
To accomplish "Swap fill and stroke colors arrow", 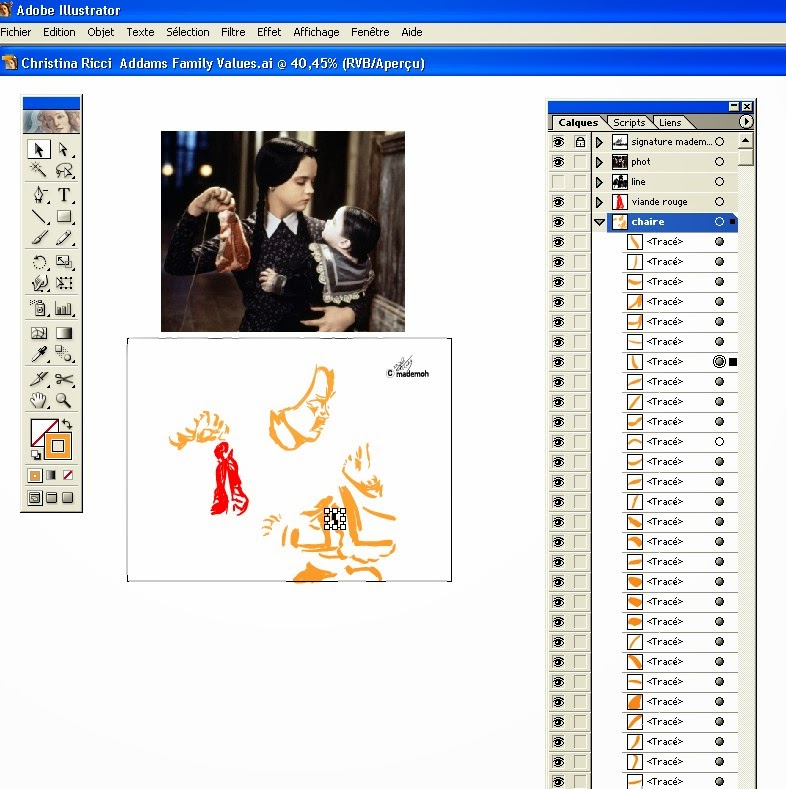I will coord(66,424).
